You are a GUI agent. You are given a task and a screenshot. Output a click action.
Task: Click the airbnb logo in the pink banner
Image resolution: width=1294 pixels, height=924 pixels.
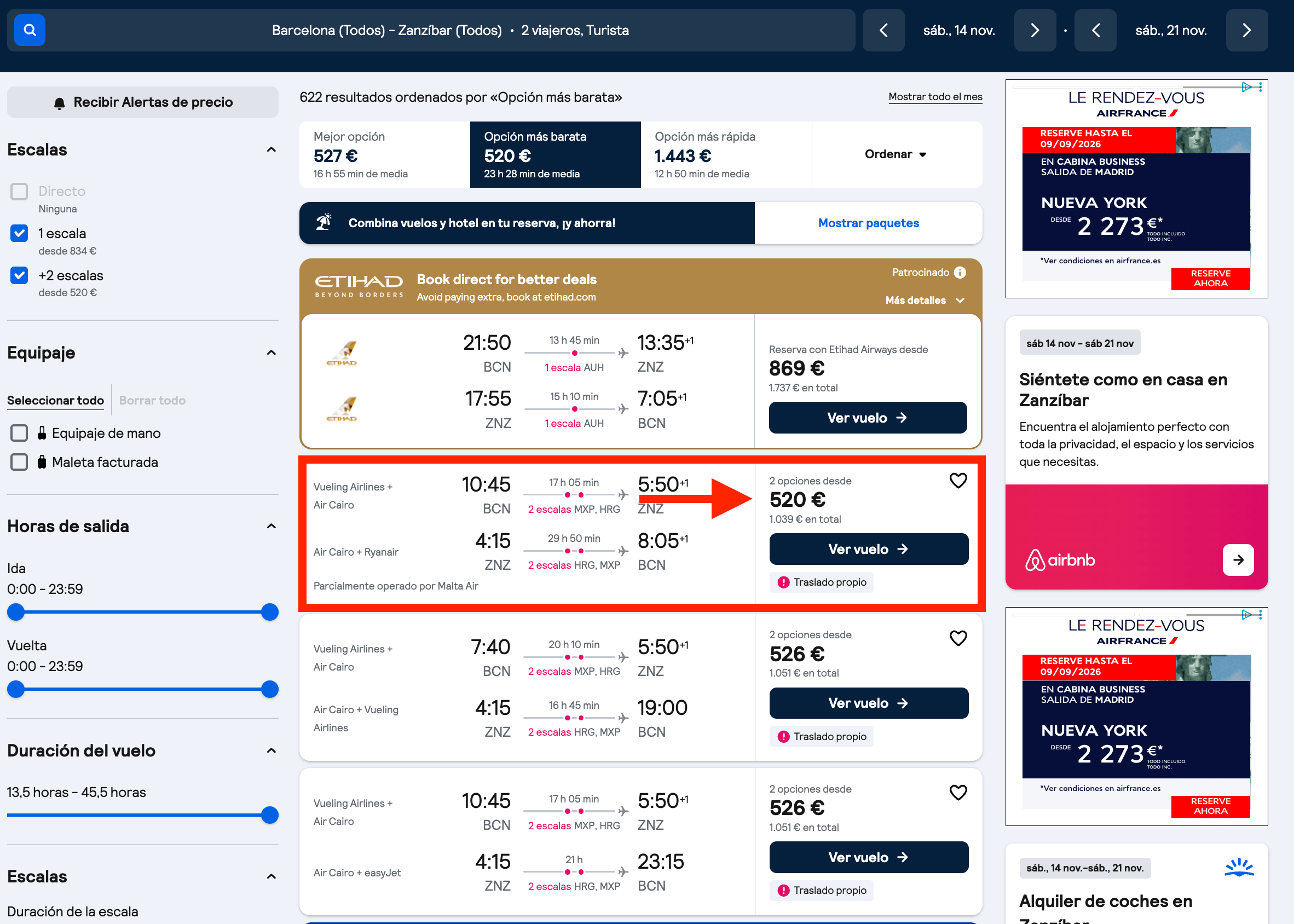pyautogui.click(x=1060, y=560)
